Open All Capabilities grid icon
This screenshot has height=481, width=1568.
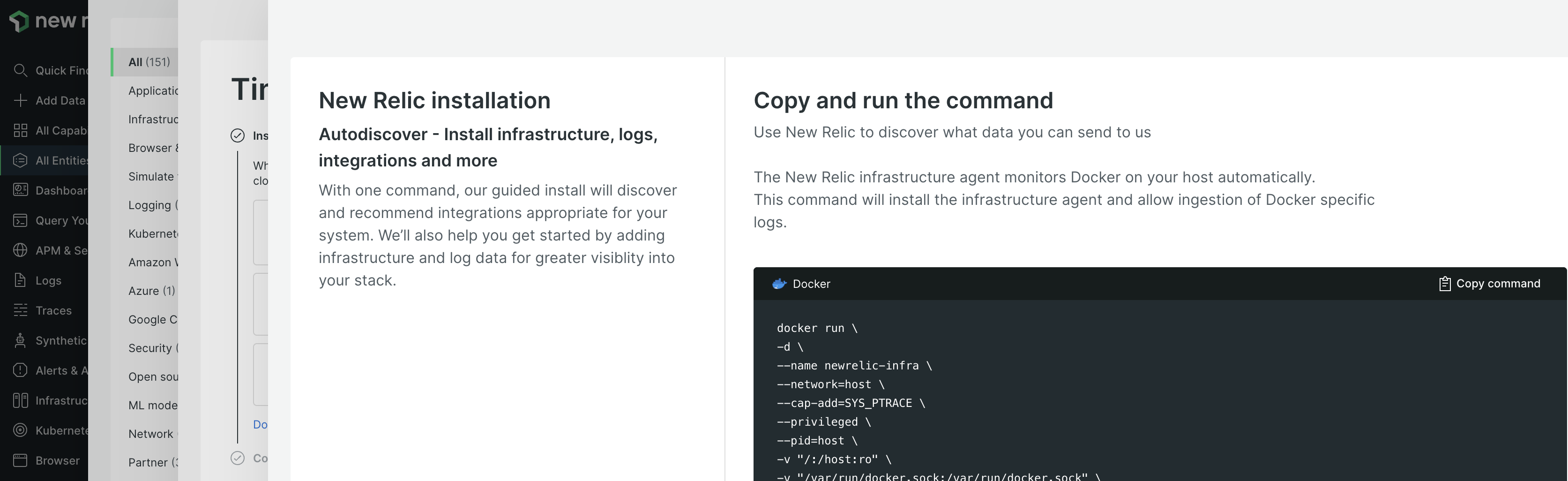[20, 130]
